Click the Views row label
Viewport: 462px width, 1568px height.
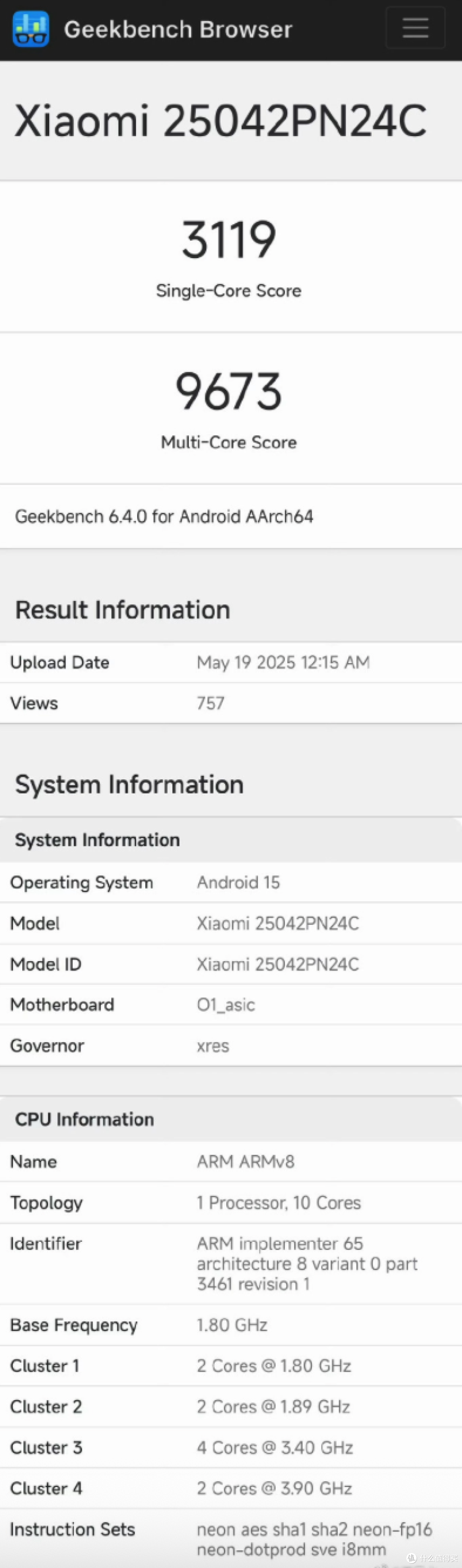(x=34, y=703)
